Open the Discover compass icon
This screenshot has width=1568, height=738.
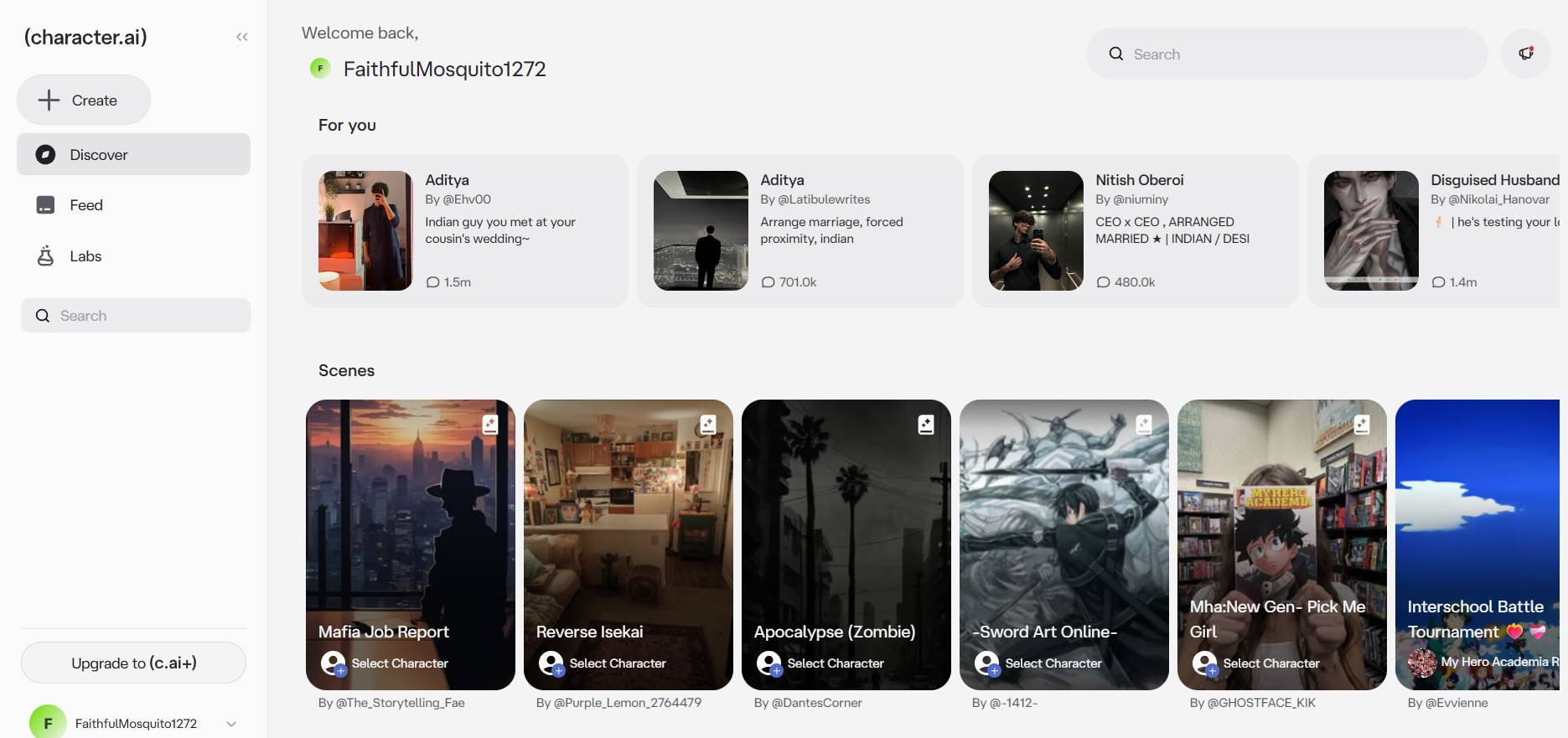coord(46,155)
